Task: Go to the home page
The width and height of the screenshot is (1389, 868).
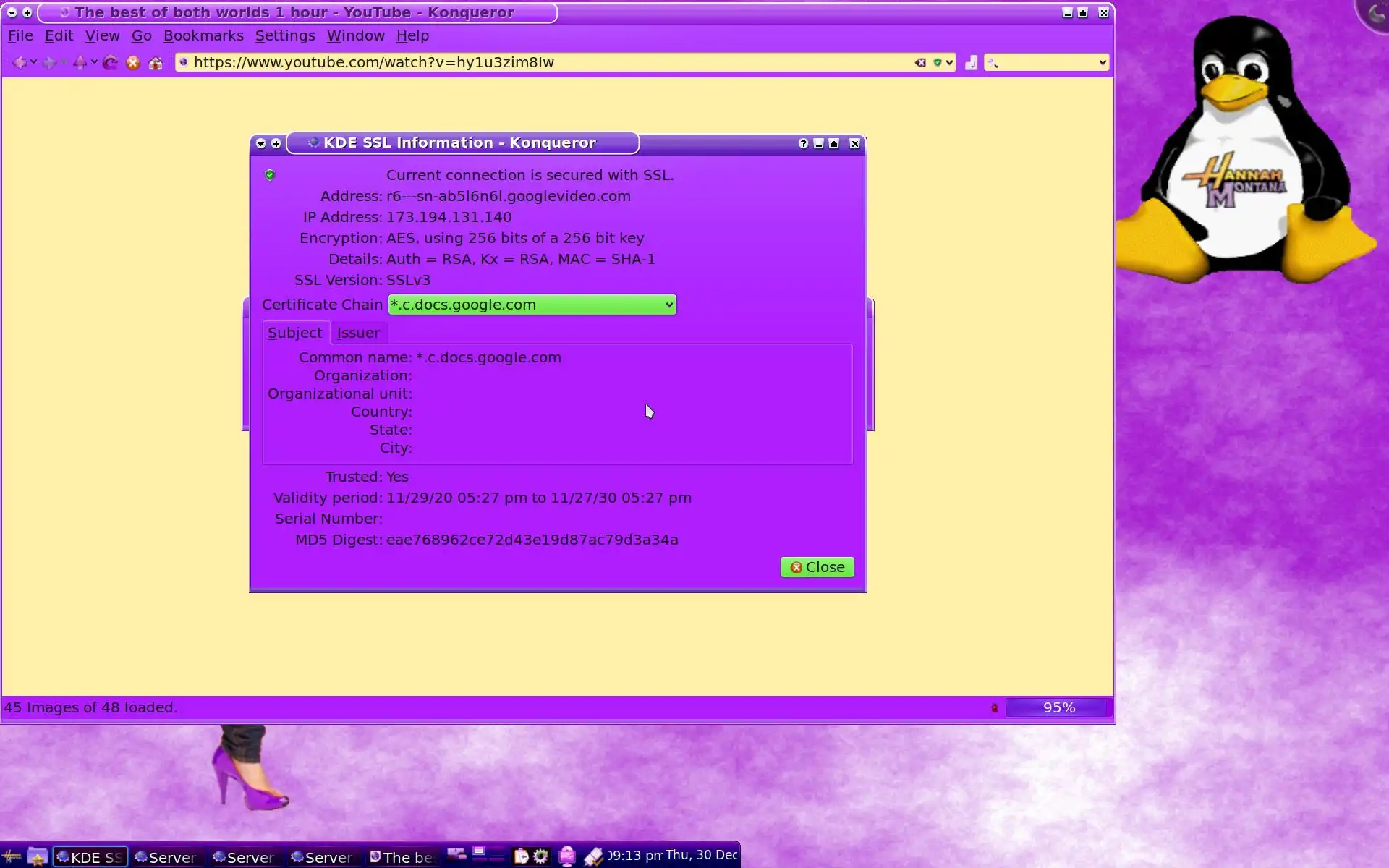Action: [156, 63]
